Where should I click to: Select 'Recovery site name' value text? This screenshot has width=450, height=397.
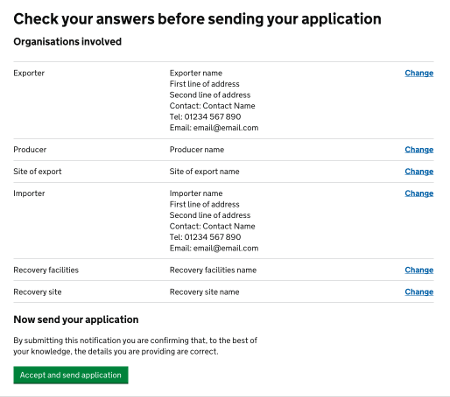204,292
